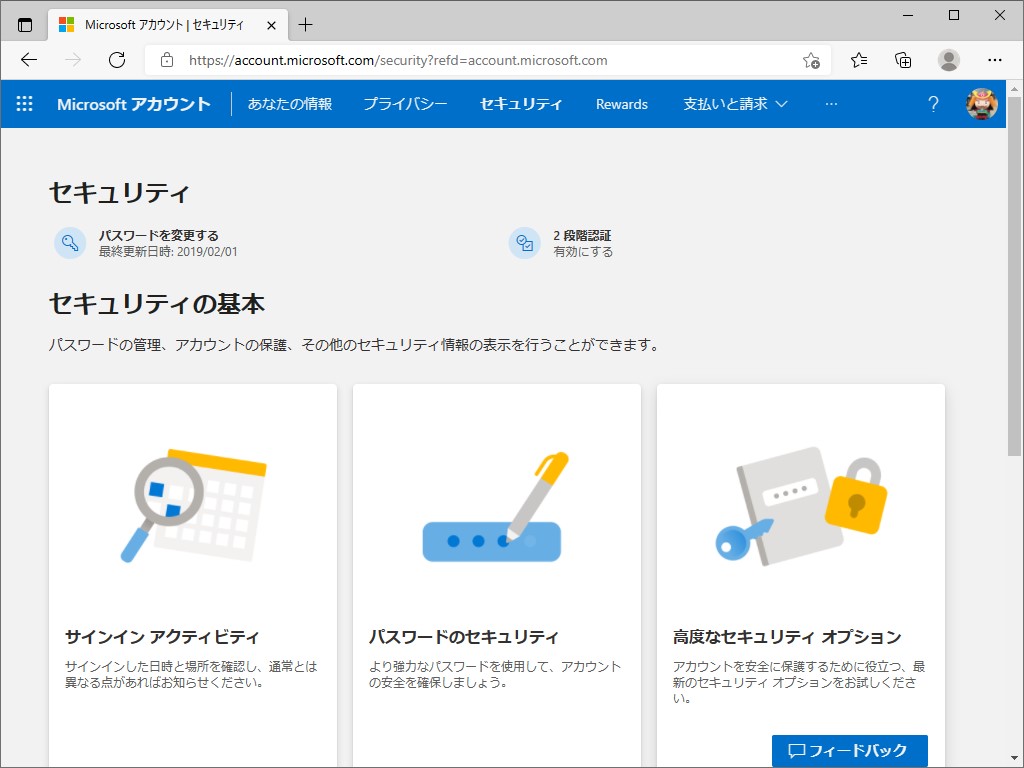Open the navigation bar ... overflow menu
Viewport: 1024px width, 768px height.
[831, 104]
